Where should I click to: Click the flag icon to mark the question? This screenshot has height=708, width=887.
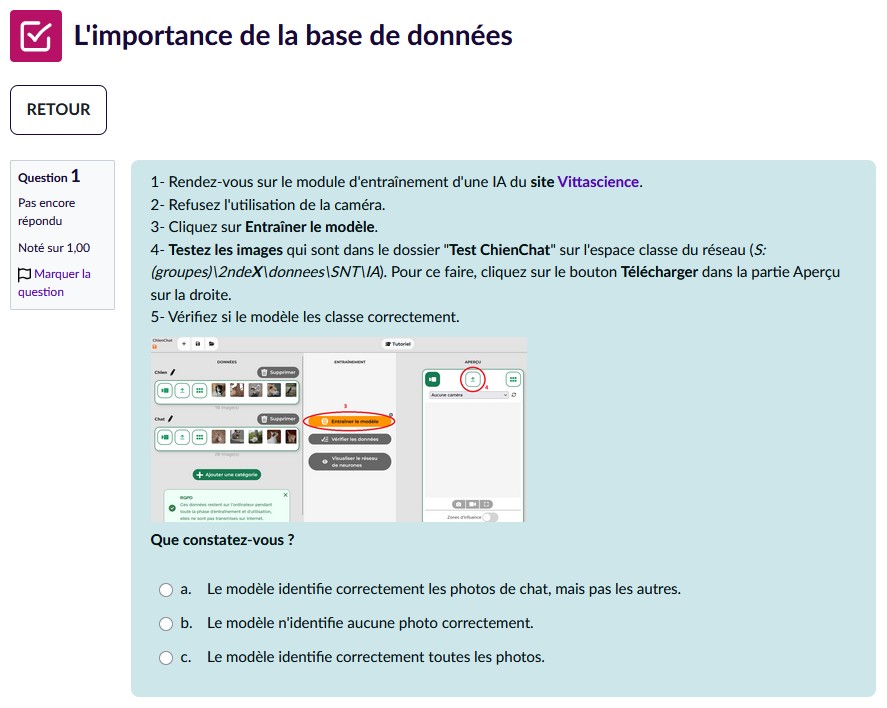point(25,274)
